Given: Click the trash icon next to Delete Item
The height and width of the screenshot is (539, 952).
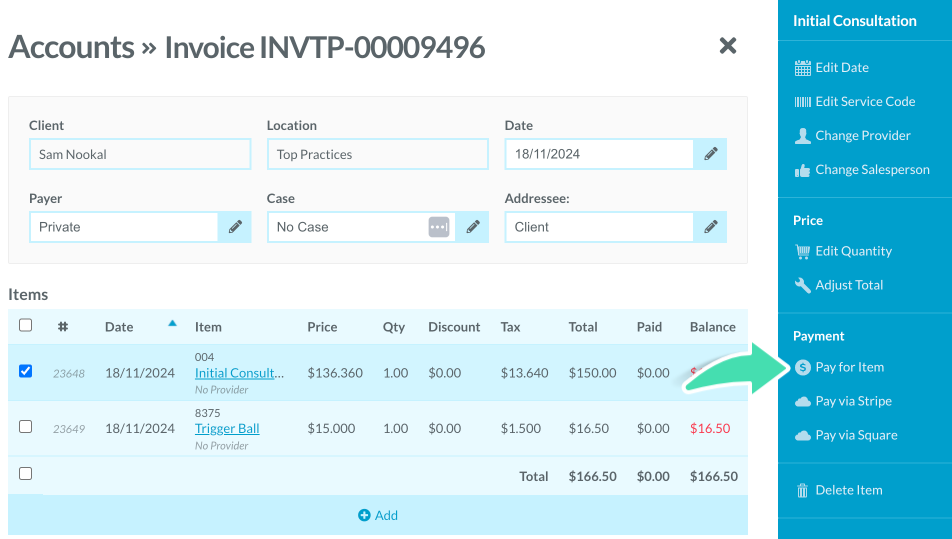Looking at the screenshot, I should [803, 490].
